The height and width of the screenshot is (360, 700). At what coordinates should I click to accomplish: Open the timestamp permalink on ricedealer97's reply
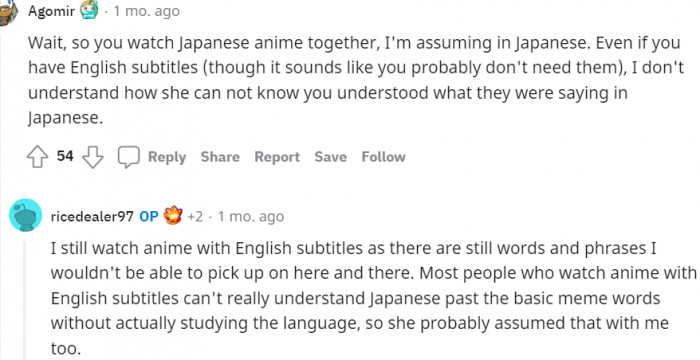click(250, 217)
